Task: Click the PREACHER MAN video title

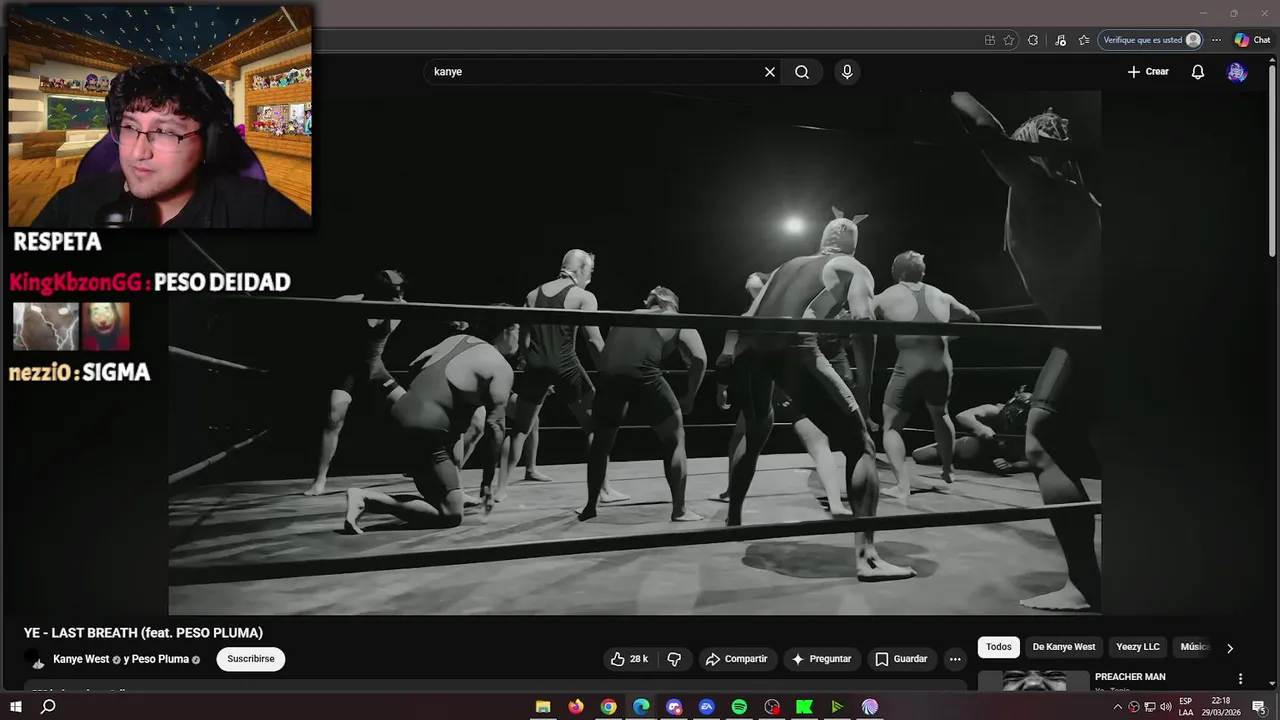Action: coord(1130,677)
